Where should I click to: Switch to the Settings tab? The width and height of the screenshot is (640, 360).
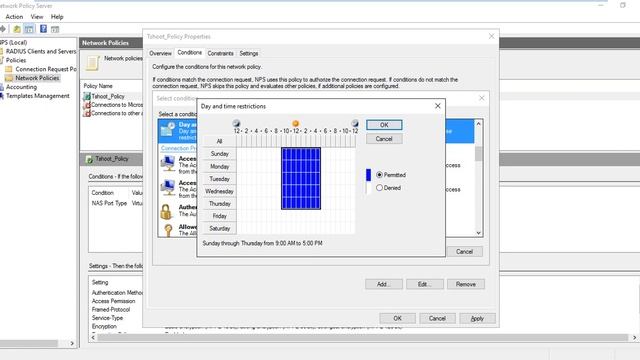(249, 53)
